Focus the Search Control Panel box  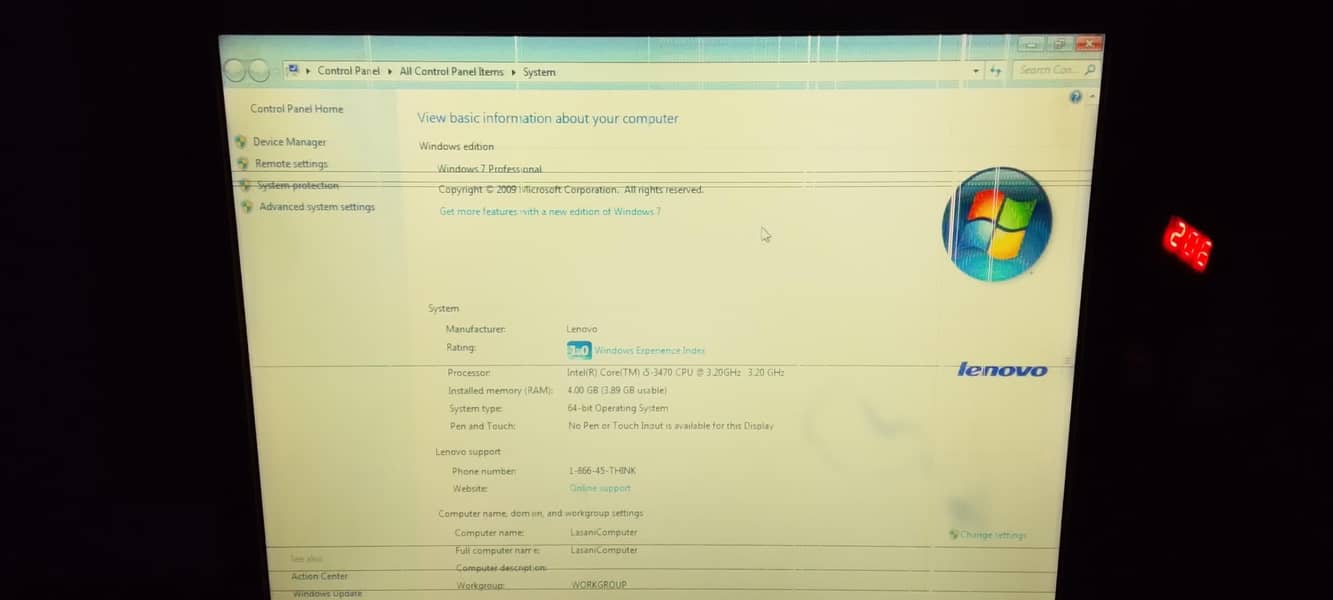(x=1056, y=70)
